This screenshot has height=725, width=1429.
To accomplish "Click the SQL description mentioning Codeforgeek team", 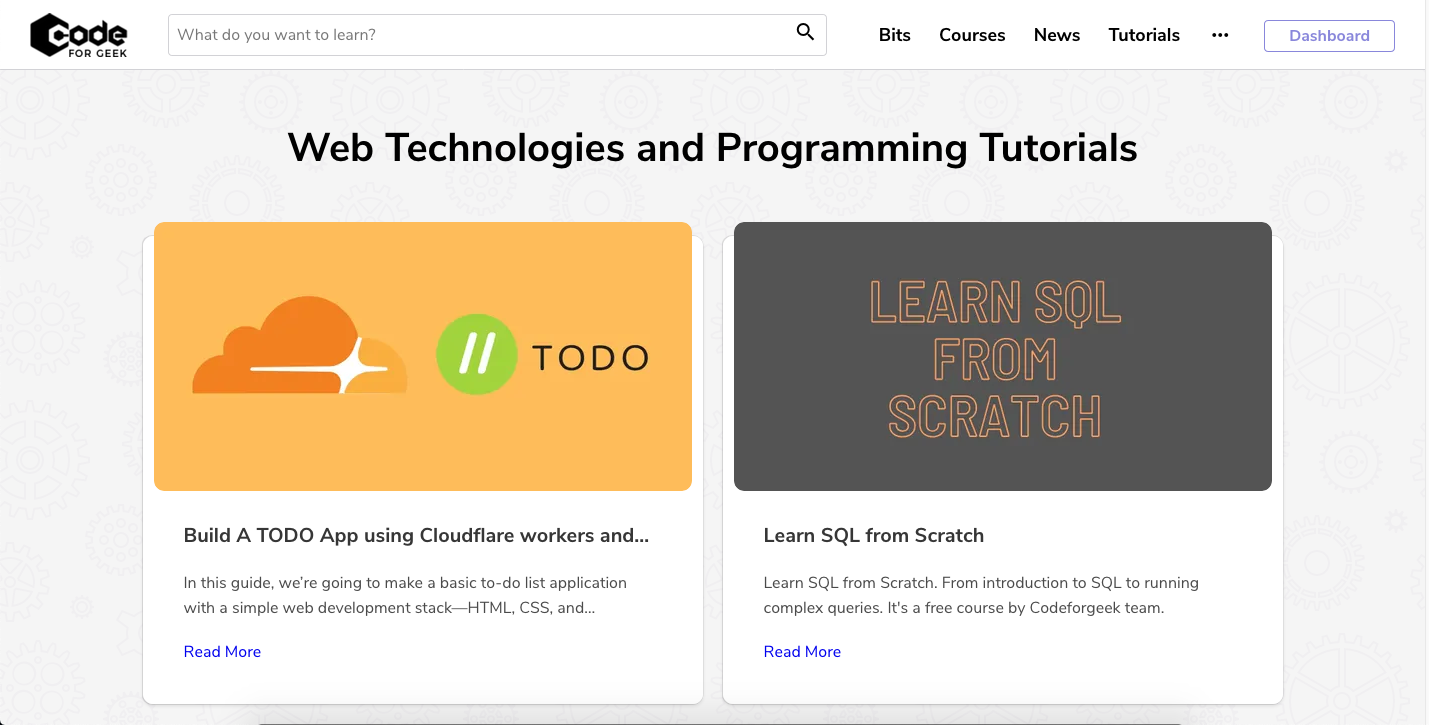I will 981,595.
